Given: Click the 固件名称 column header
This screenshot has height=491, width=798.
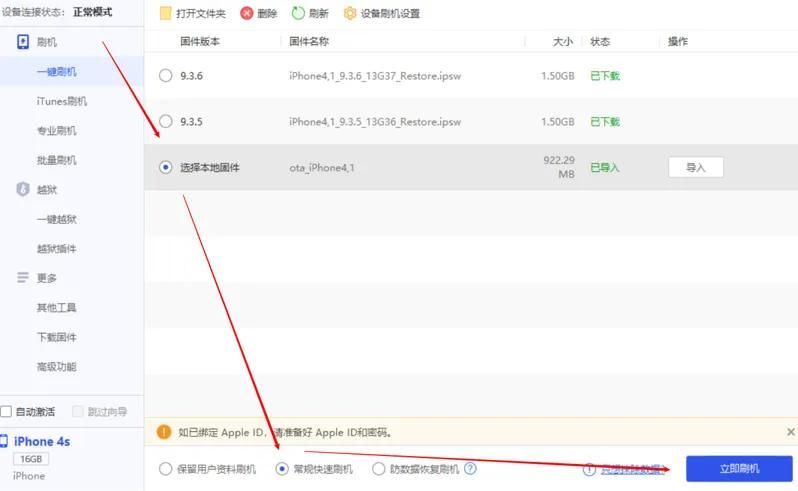Looking at the screenshot, I should click(x=309, y=41).
